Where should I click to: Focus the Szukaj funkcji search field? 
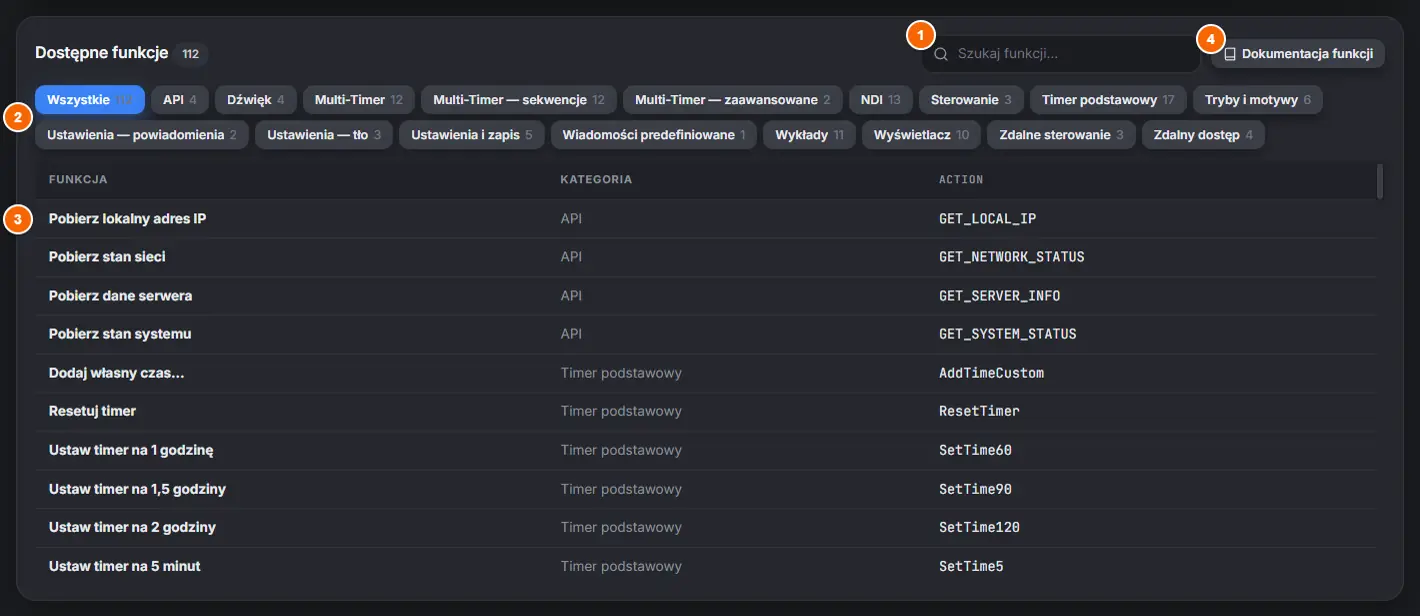click(1061, 54)
